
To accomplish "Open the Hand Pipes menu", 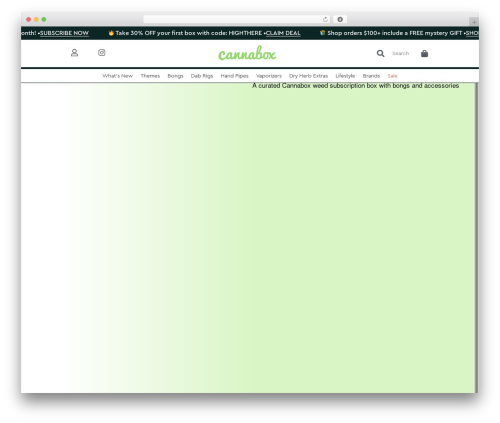I will tap(234, 76).
